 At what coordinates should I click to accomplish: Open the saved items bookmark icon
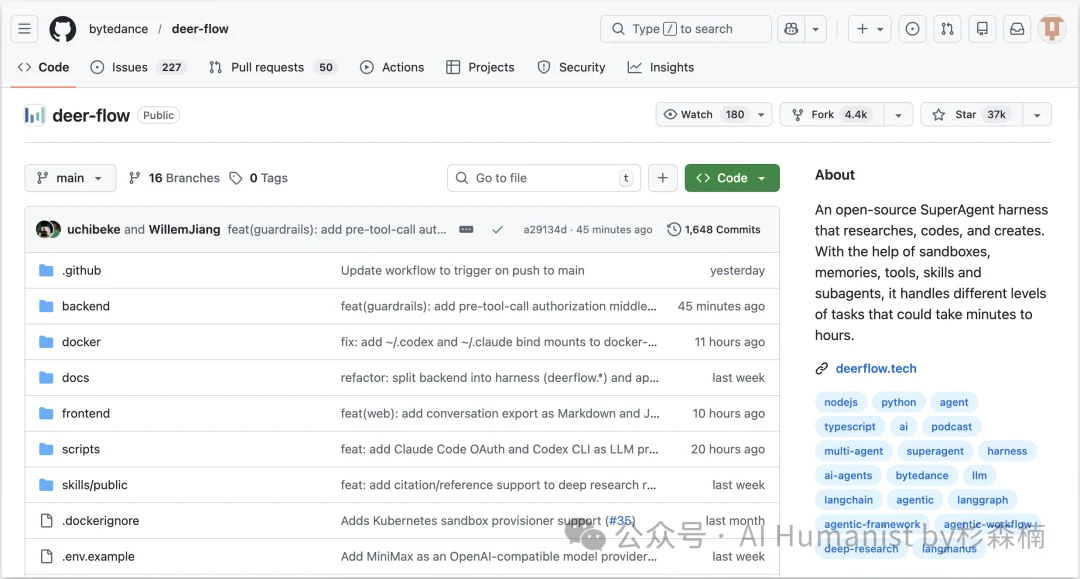tap(982, 28)
